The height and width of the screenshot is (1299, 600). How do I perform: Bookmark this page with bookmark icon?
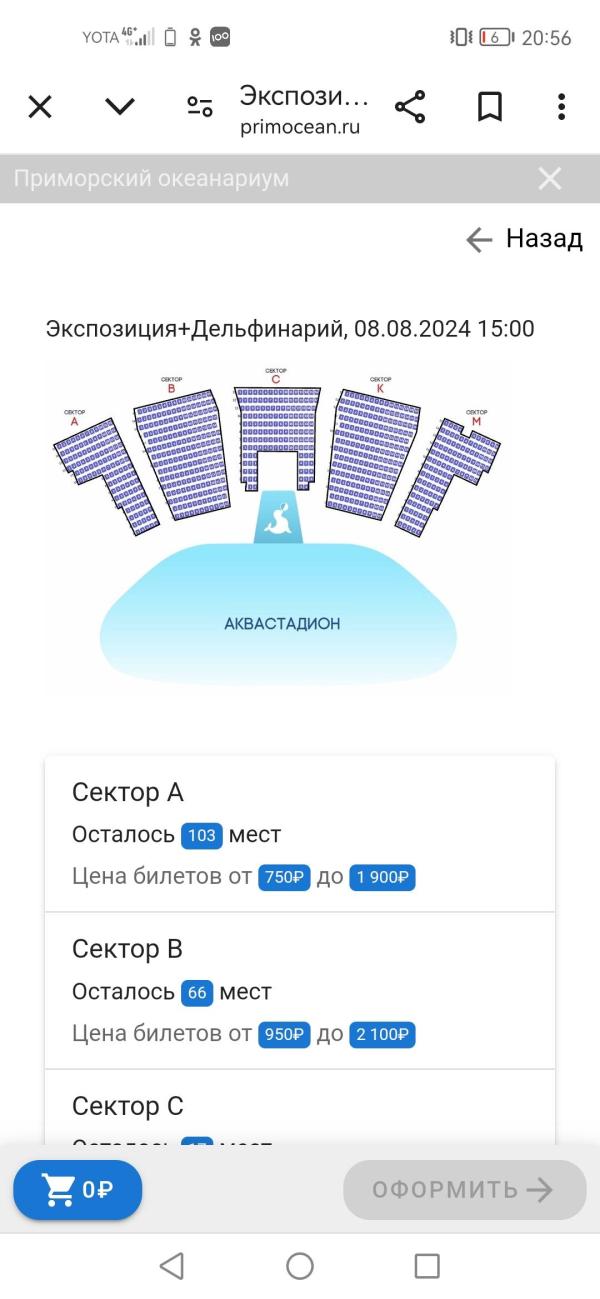489,106
